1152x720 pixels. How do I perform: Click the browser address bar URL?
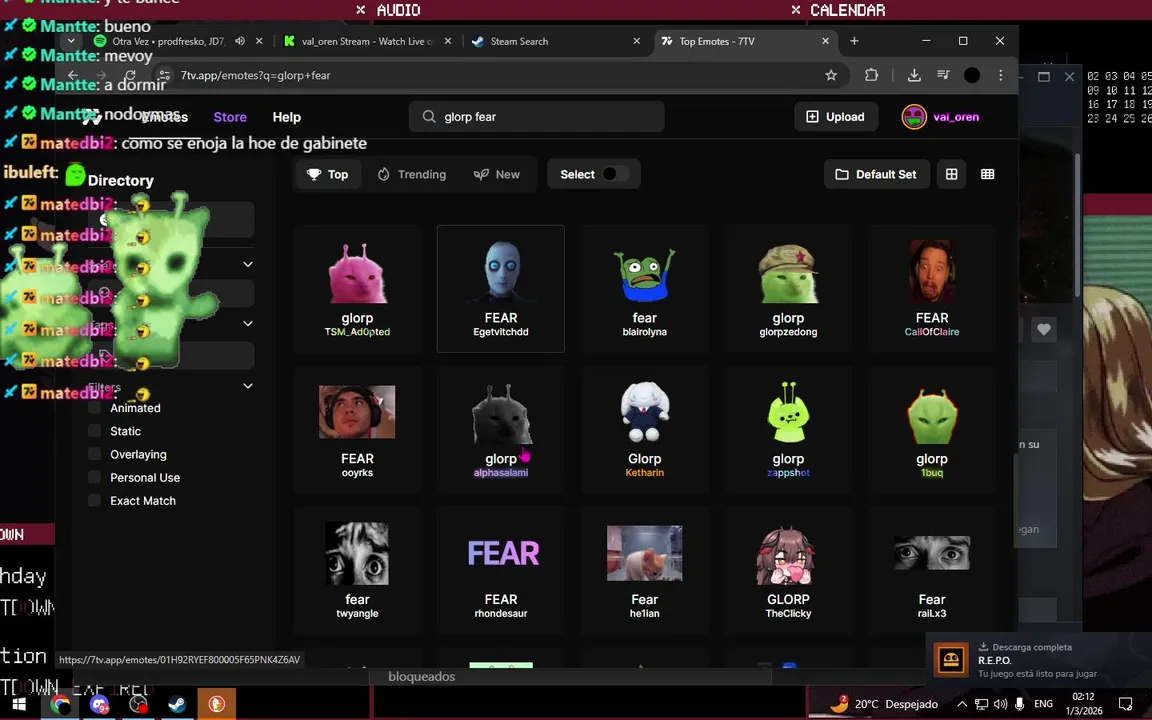tap(255, 75)
